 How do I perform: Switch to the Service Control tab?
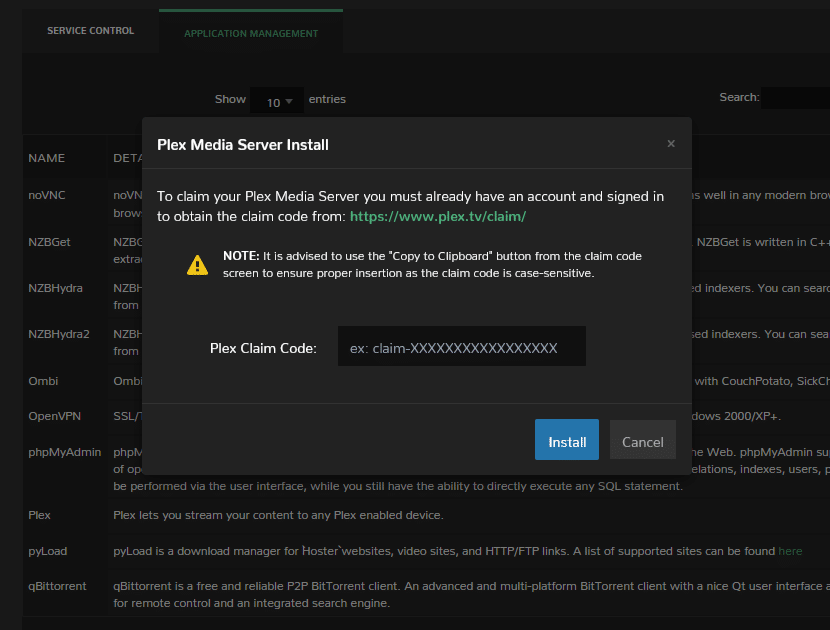pos(90,31)
